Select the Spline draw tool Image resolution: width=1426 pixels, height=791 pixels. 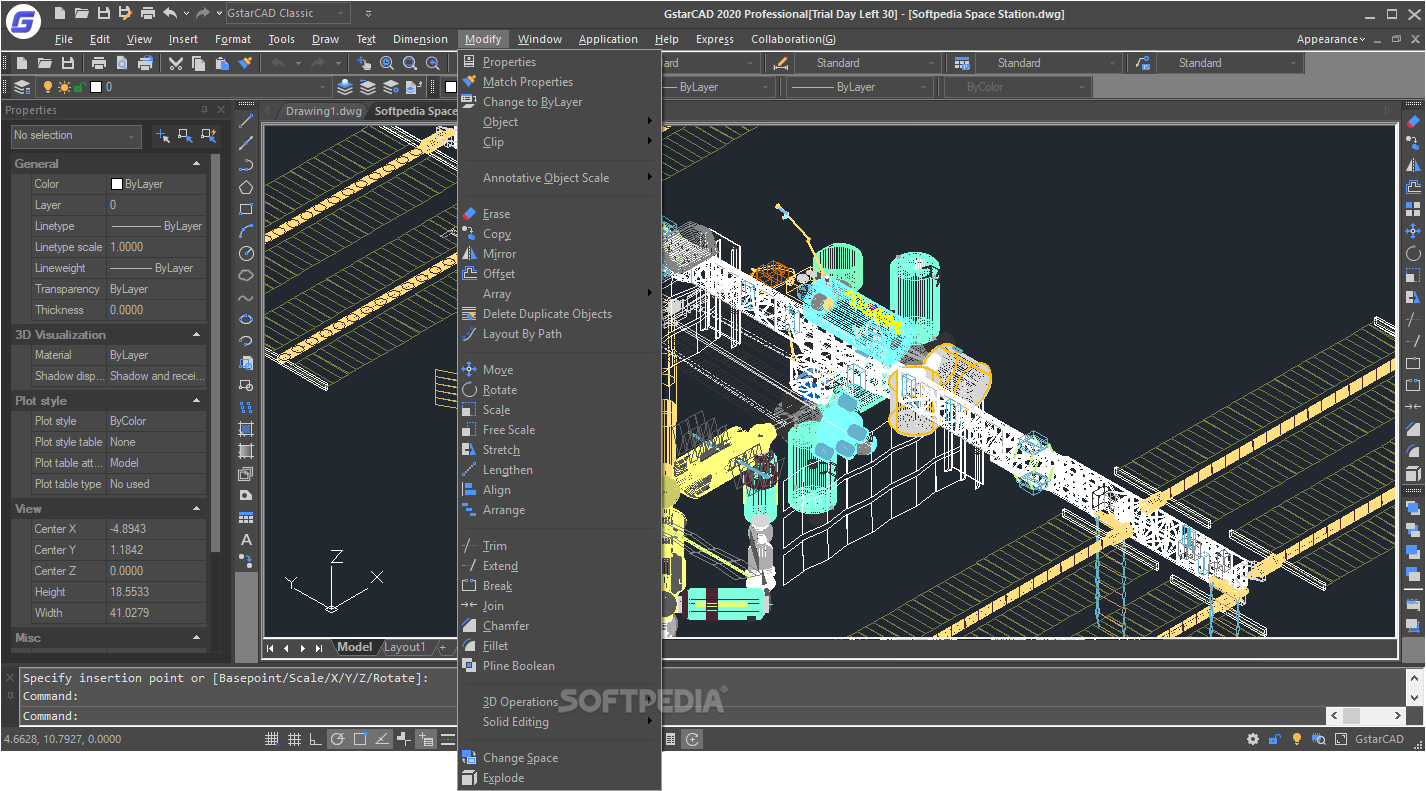246,297
